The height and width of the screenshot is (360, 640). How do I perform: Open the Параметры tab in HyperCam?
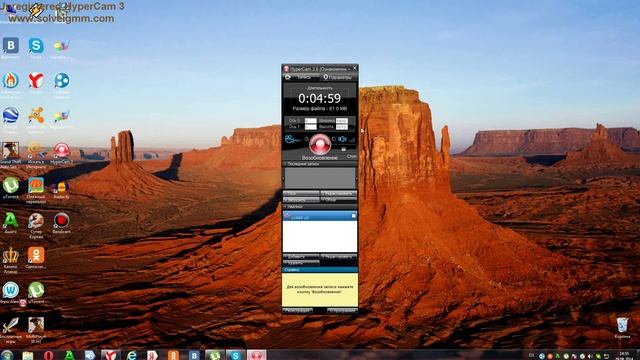click(338, 77)
